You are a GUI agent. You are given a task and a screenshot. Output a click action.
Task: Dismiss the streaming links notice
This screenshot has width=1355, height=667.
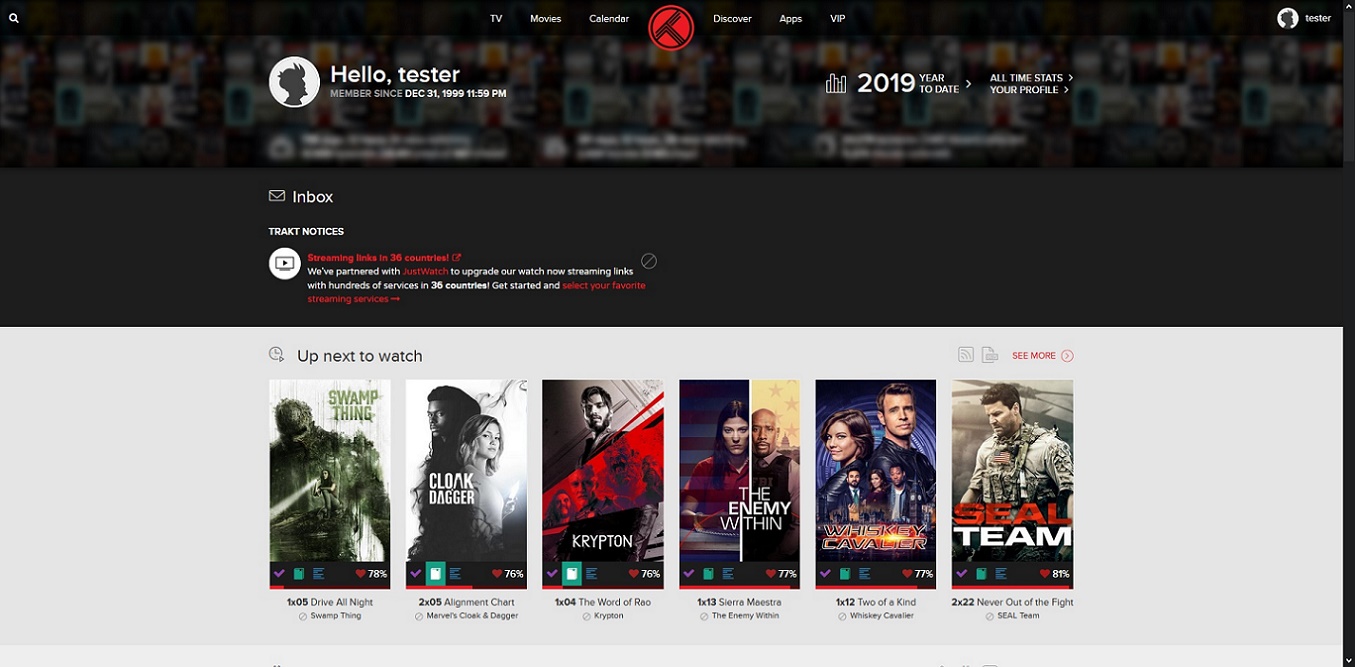click(649, 261)
